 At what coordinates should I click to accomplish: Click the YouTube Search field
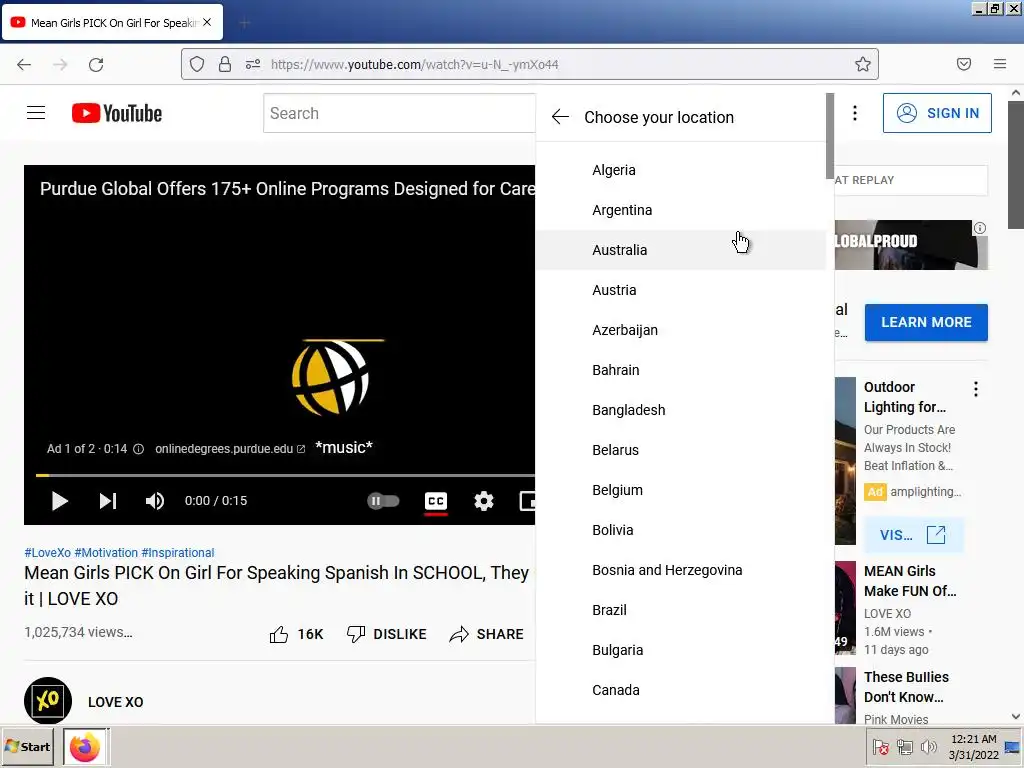coord(399,113)
